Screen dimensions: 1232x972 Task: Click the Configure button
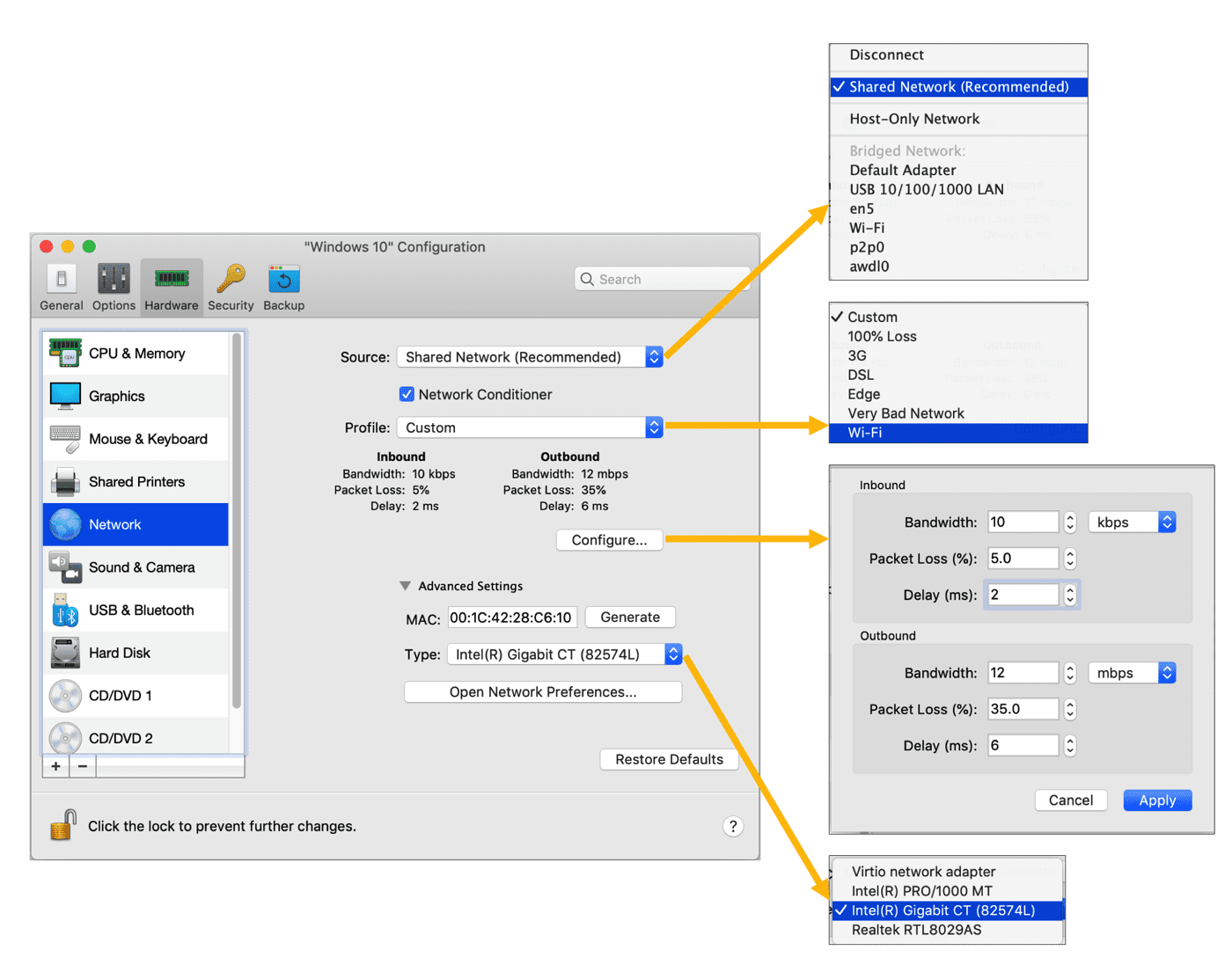609,539
